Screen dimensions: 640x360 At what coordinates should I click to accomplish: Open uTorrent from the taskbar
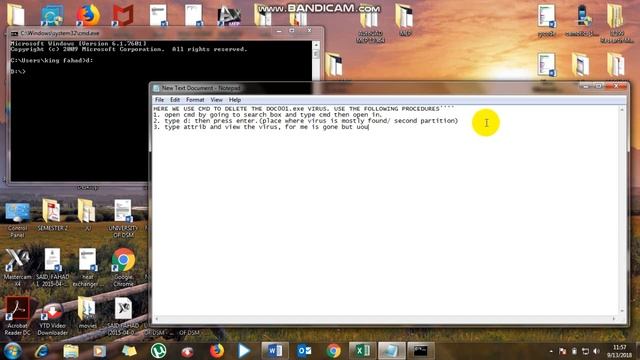158,351
